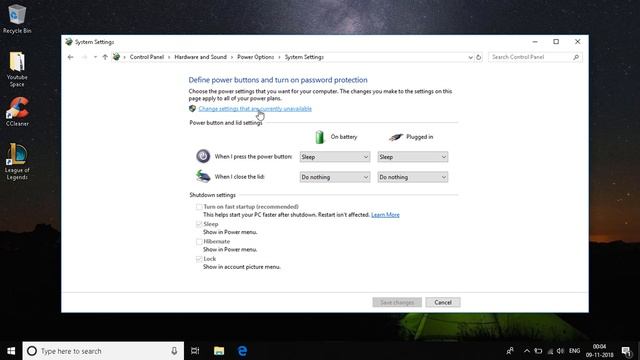Open the People icon in system tray
The image size is (640, 360).
pos(510,351)
